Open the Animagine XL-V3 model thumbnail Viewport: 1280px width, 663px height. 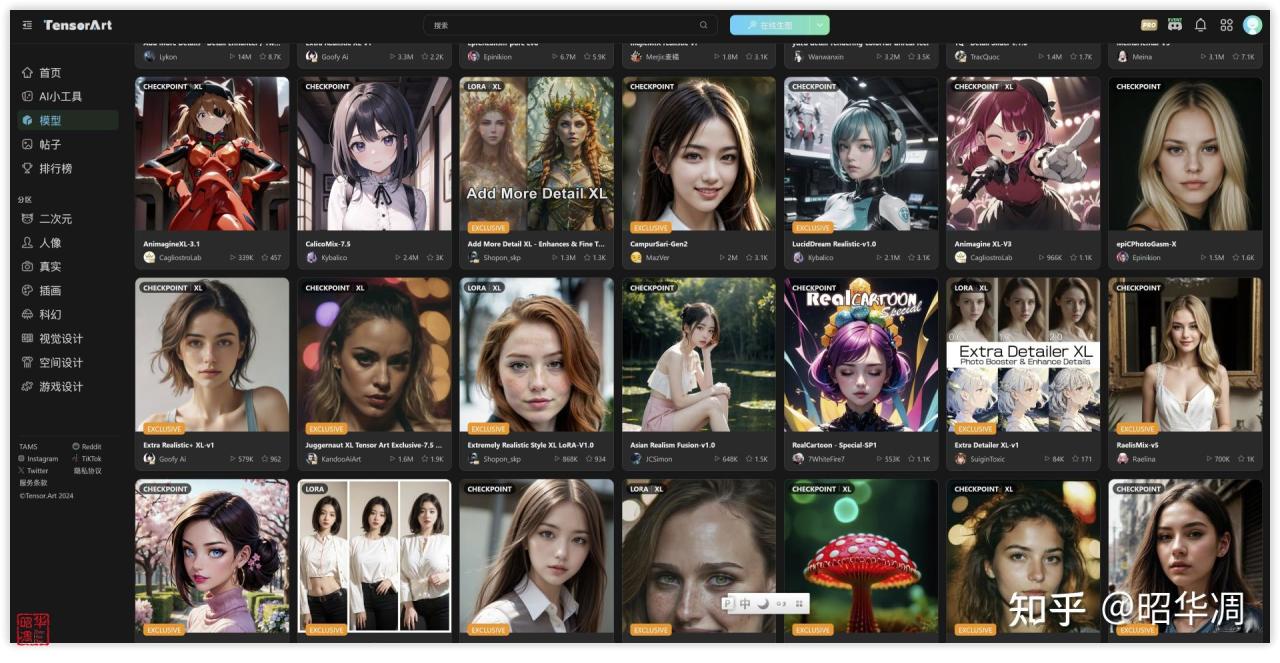(x=1023, y=154)
